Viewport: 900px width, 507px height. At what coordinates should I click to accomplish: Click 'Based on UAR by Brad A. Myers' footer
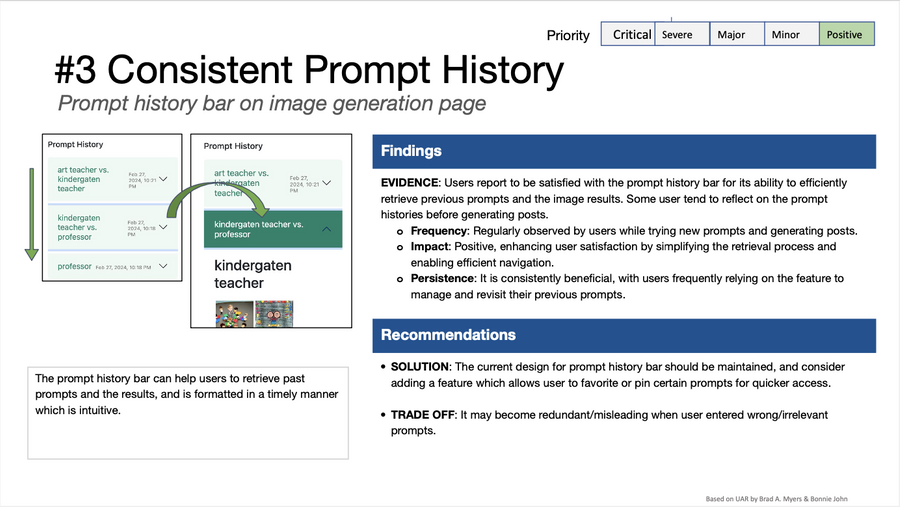(776, 499)
